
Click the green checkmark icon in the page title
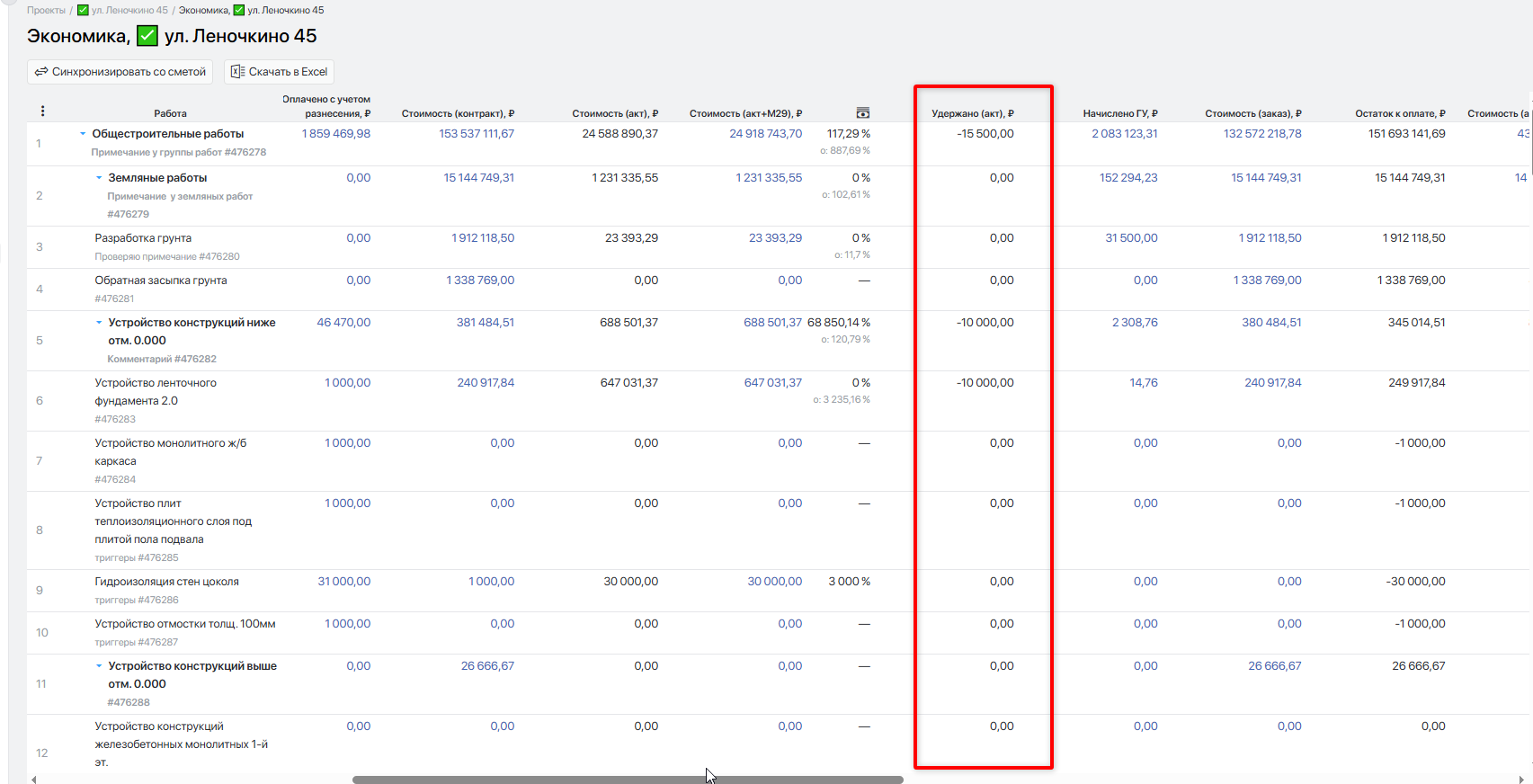[147, 36]
